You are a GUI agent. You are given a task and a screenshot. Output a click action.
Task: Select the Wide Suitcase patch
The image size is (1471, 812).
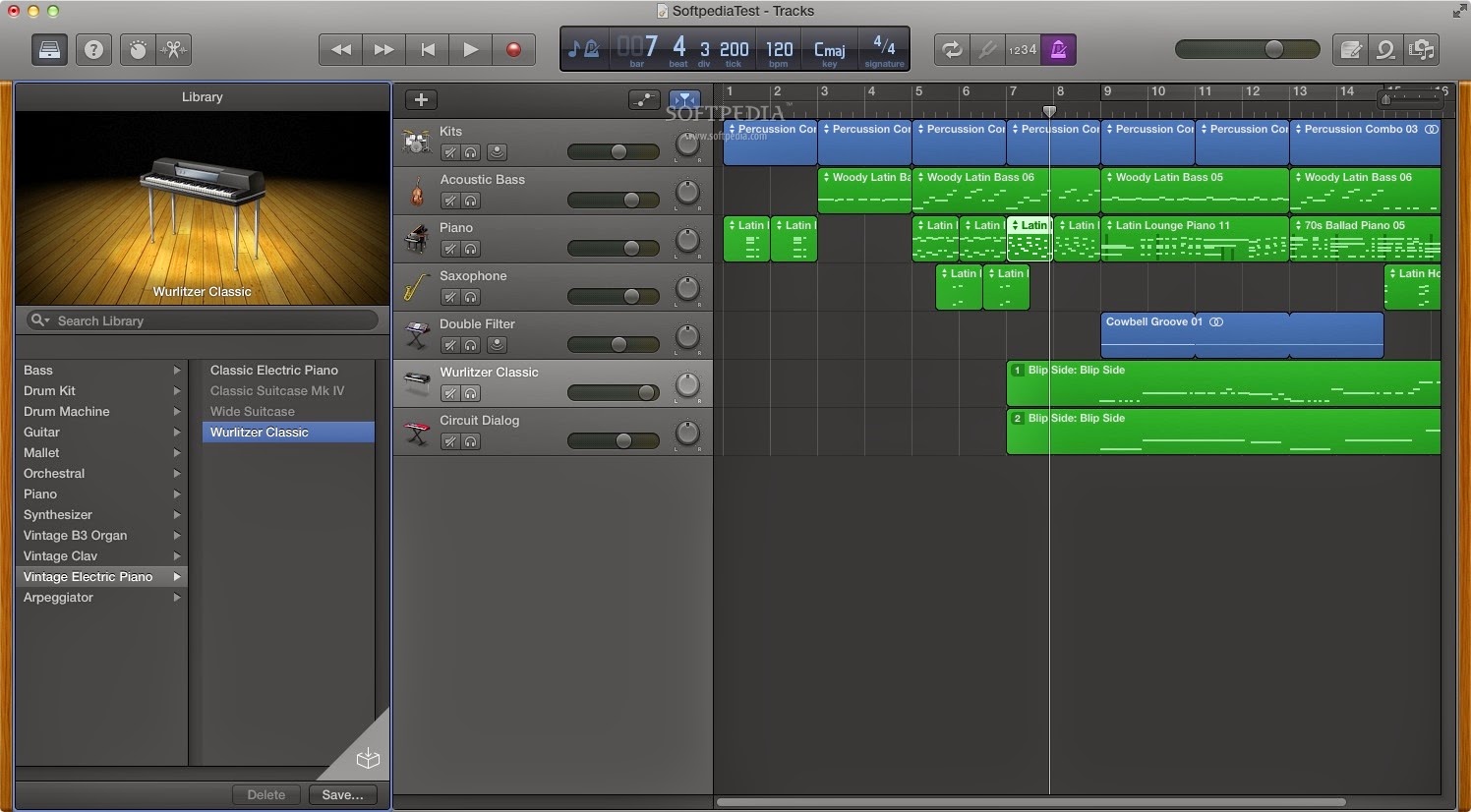tap(288, 412)
